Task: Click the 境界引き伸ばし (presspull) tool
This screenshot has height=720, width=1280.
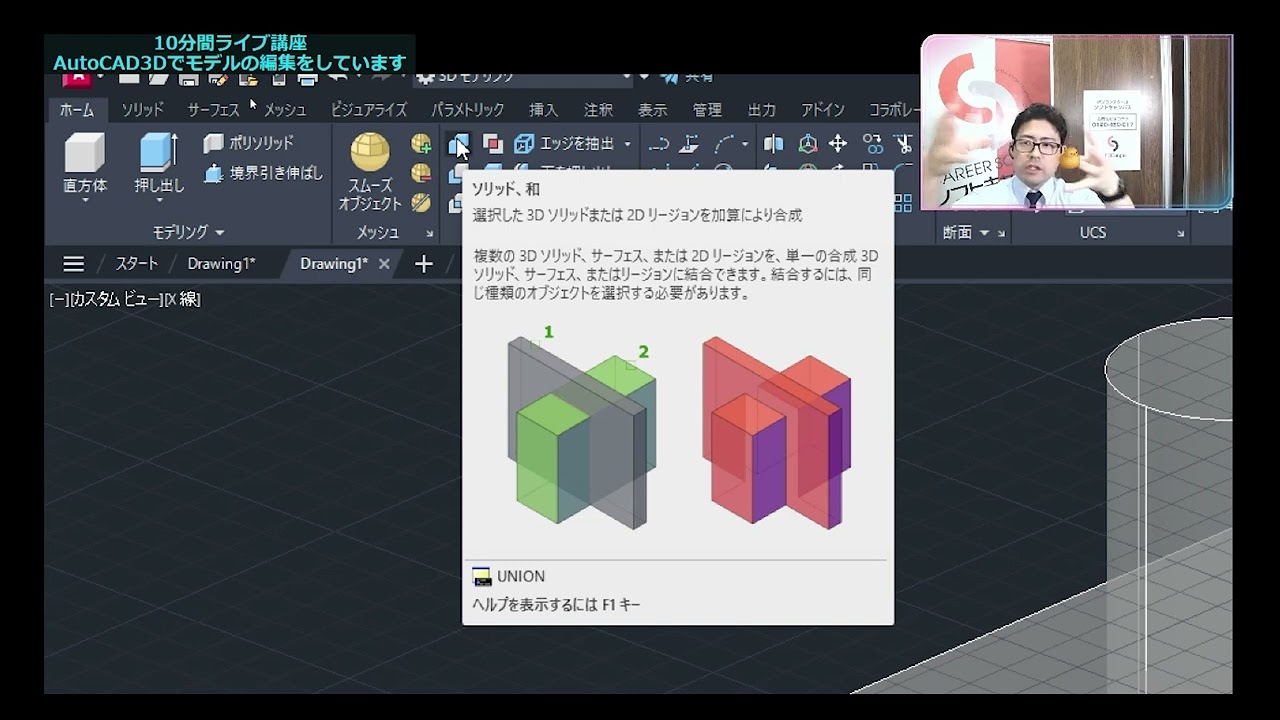Action: (x=264, y=173)
